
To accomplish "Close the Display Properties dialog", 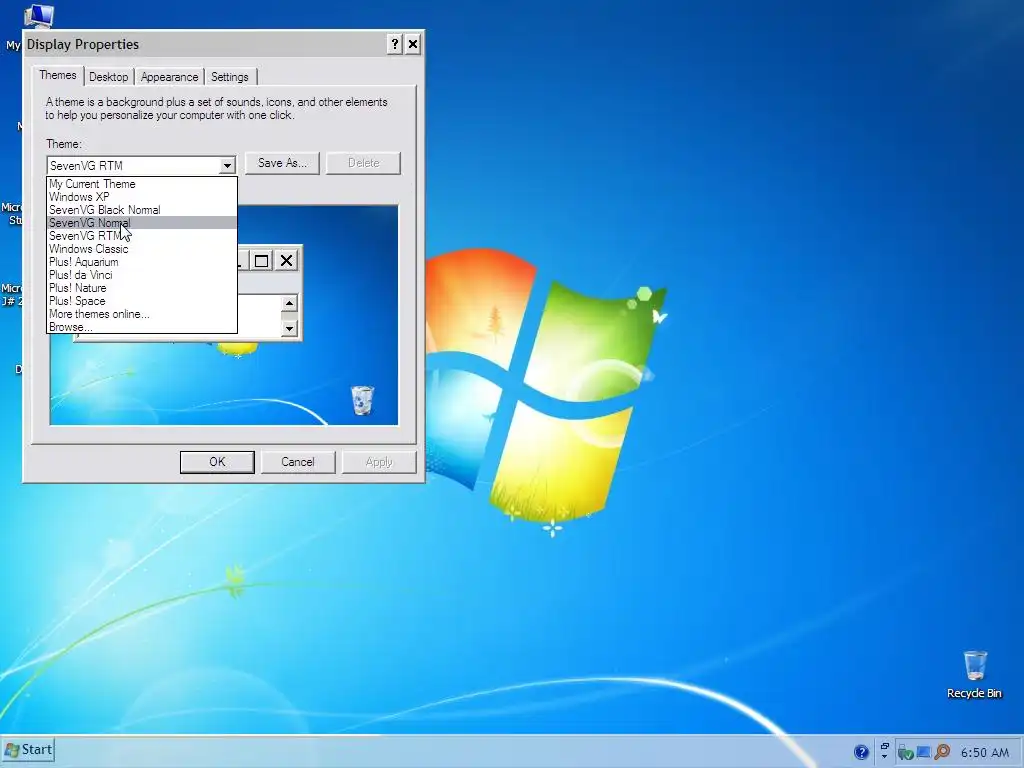I will point(413,44).
